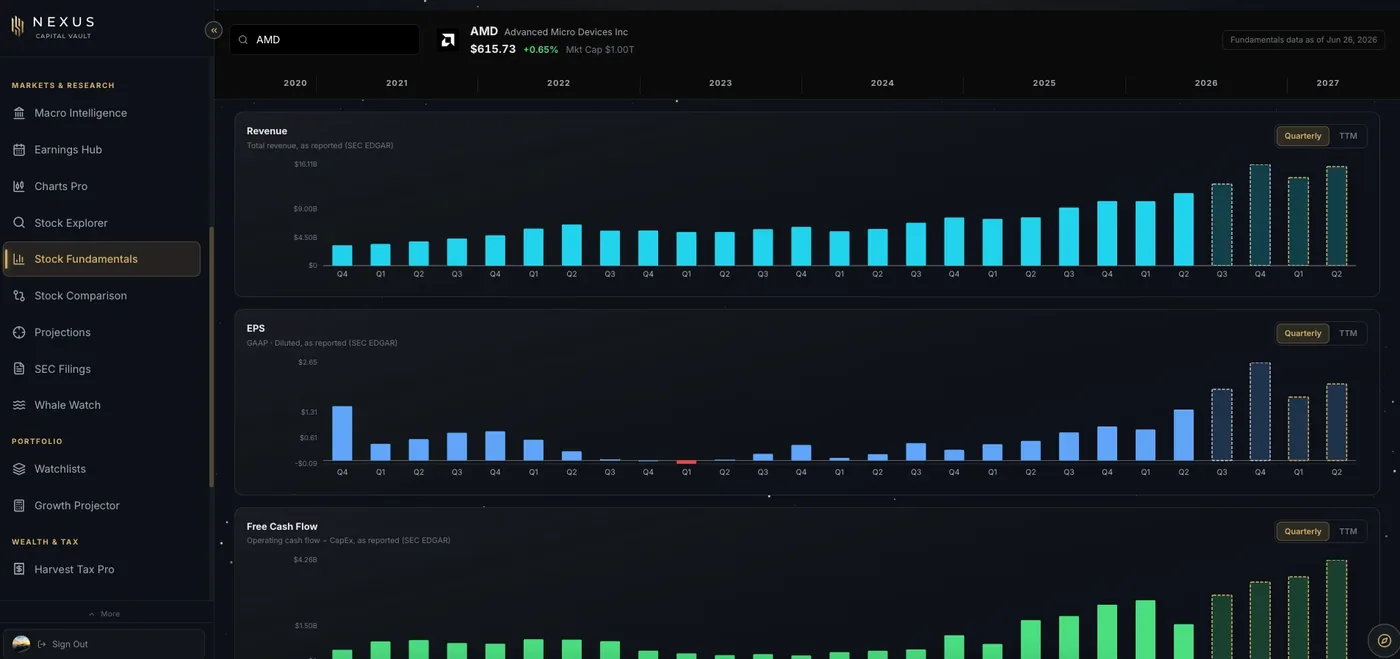Expand the More section in sidebar
The width and height of the screenshot is (1400, 659).
point(105,614)
